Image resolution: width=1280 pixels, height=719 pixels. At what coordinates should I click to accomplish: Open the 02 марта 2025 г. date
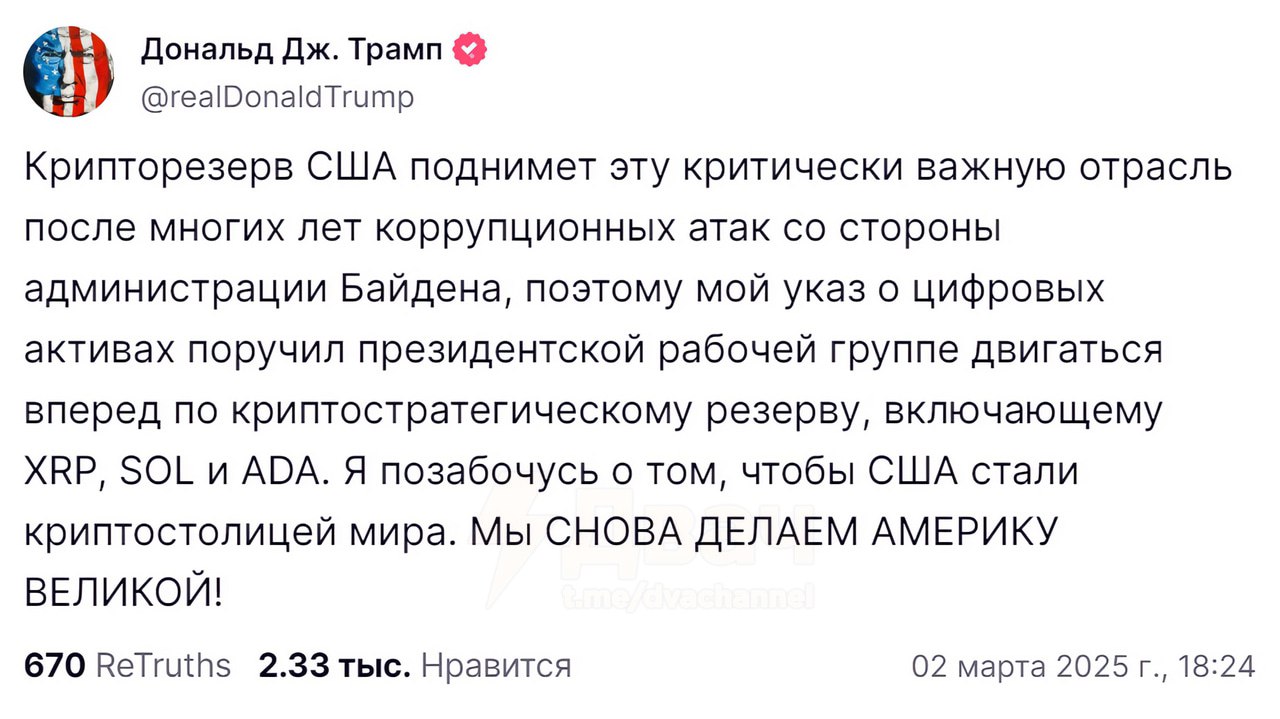(x=1033, y=667)
